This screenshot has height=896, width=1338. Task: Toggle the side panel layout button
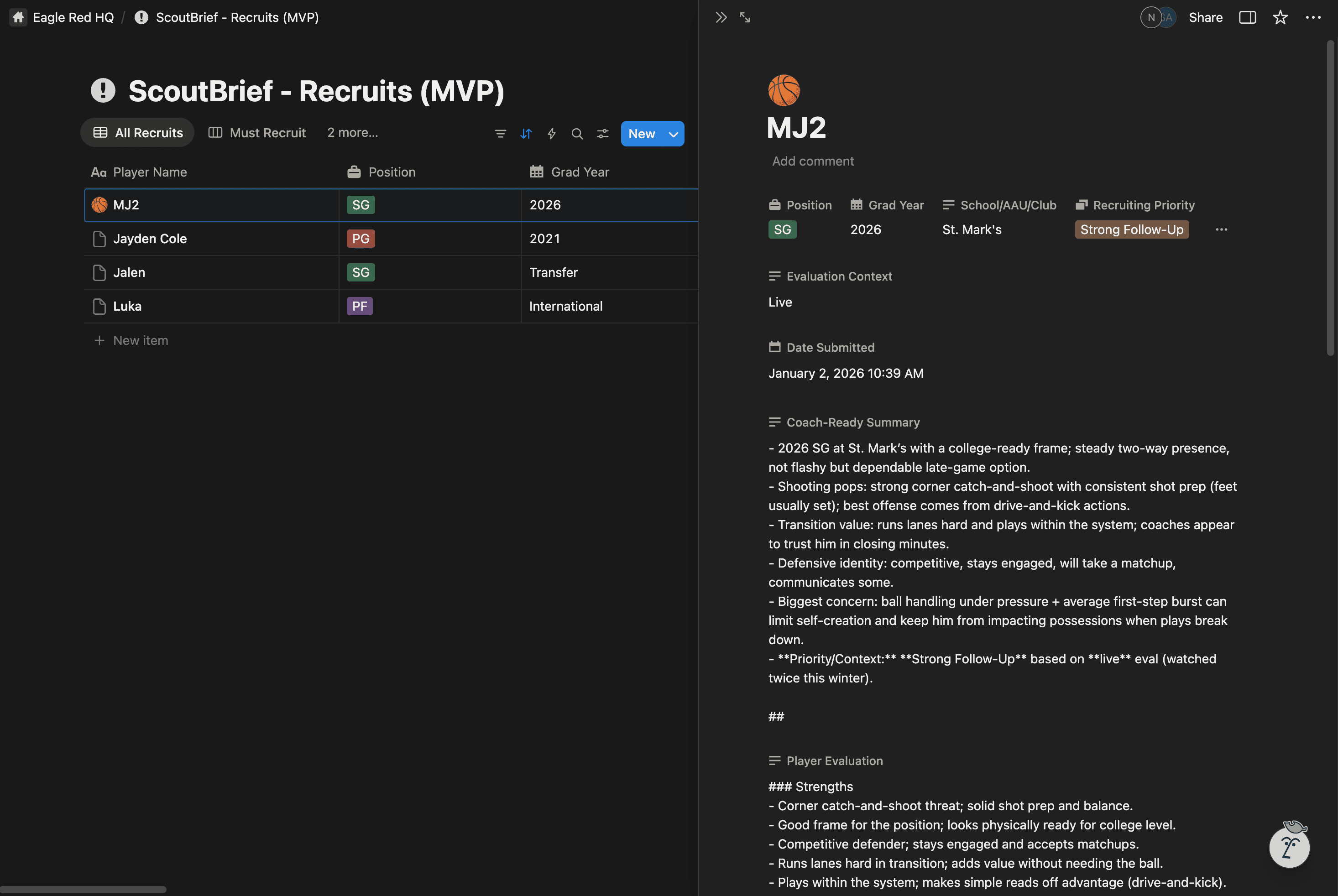(x=1247, y=17)
